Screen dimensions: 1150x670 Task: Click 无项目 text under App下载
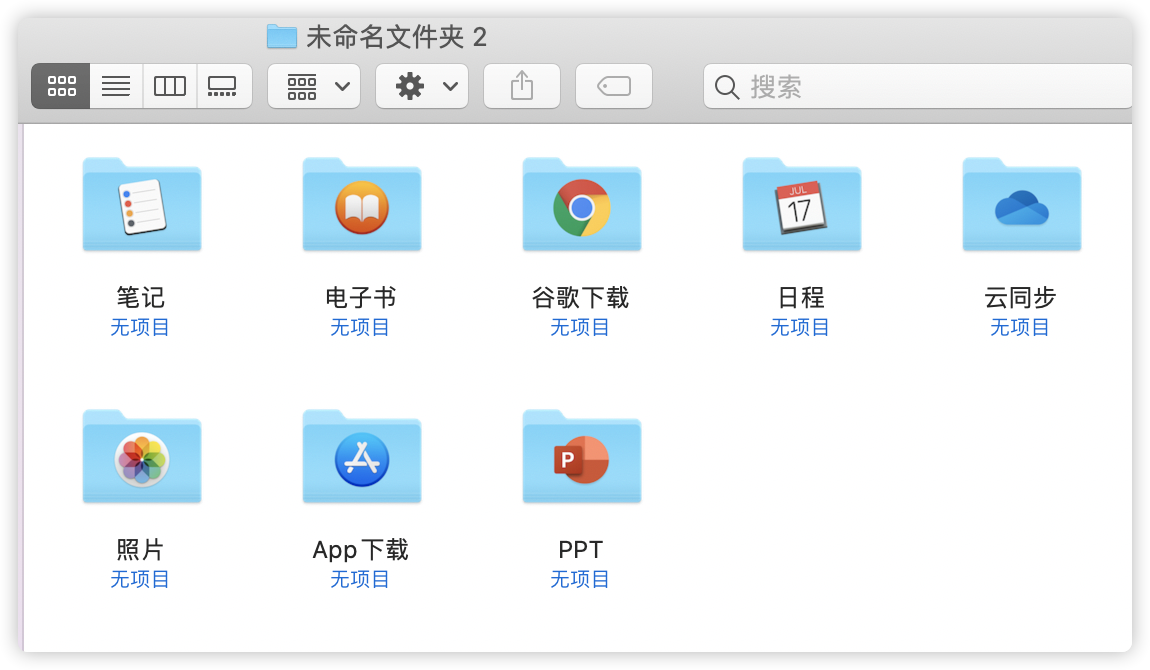click(x=360, y=580)
